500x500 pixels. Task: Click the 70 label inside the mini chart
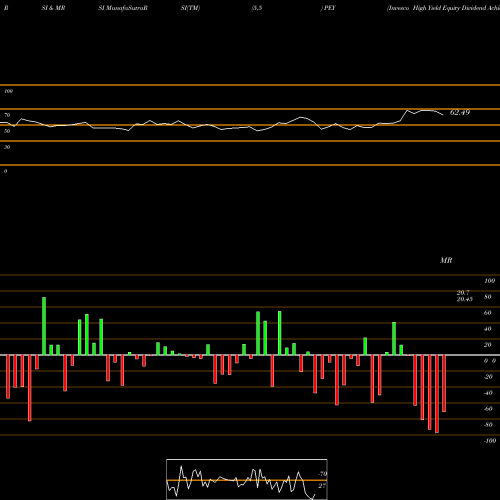pyautogui.click(x=322, y=474)
